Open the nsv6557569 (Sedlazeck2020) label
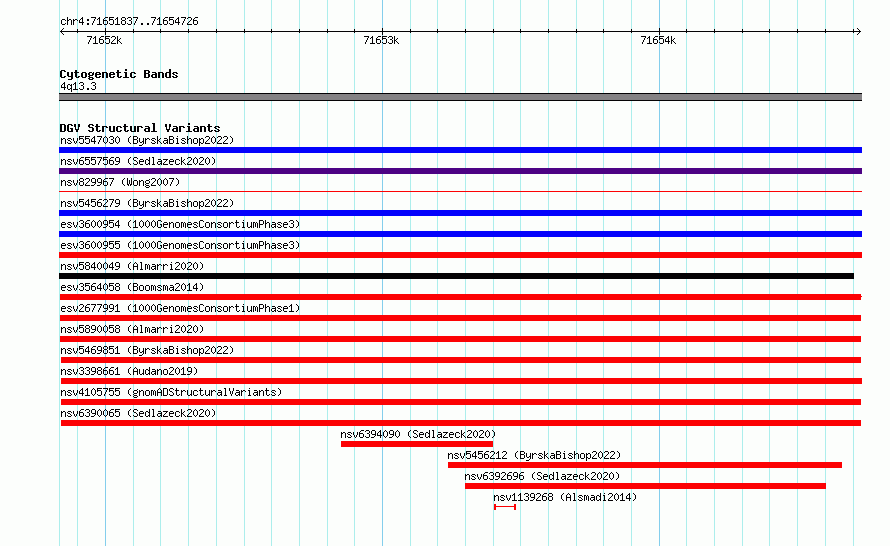The image size is (890, 546). [x=138, y=161]
